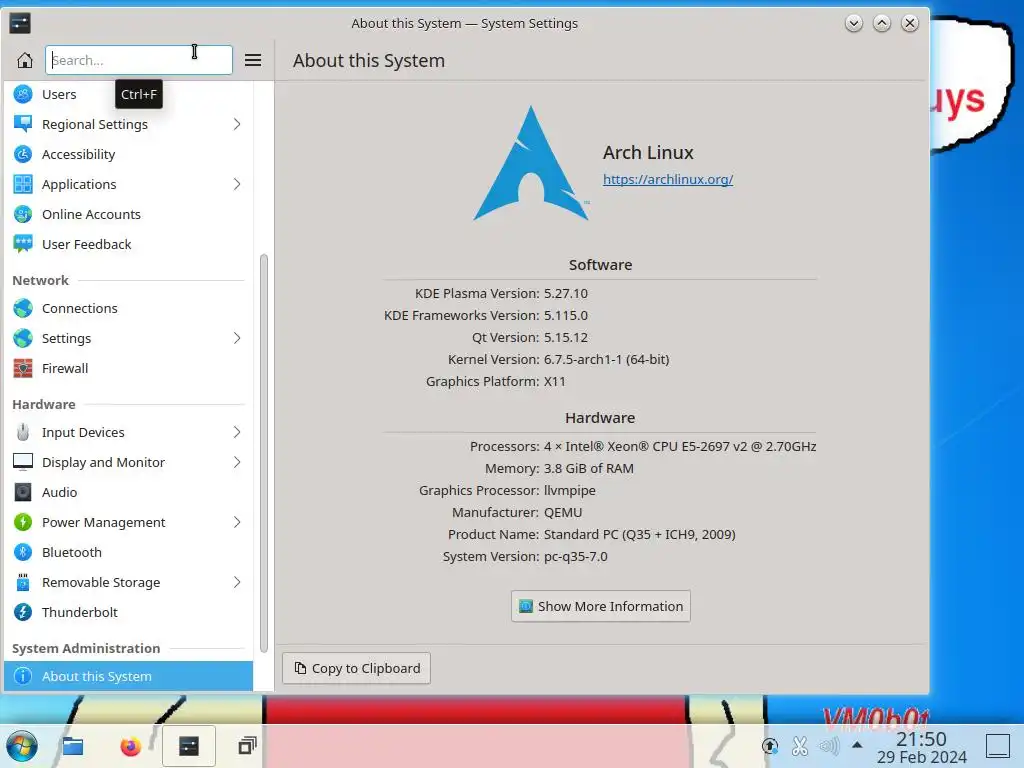Click the System Version pc-q35-7.0 value
The height and width of the screenshot is (768, 1024).
(x=575, y=556)
